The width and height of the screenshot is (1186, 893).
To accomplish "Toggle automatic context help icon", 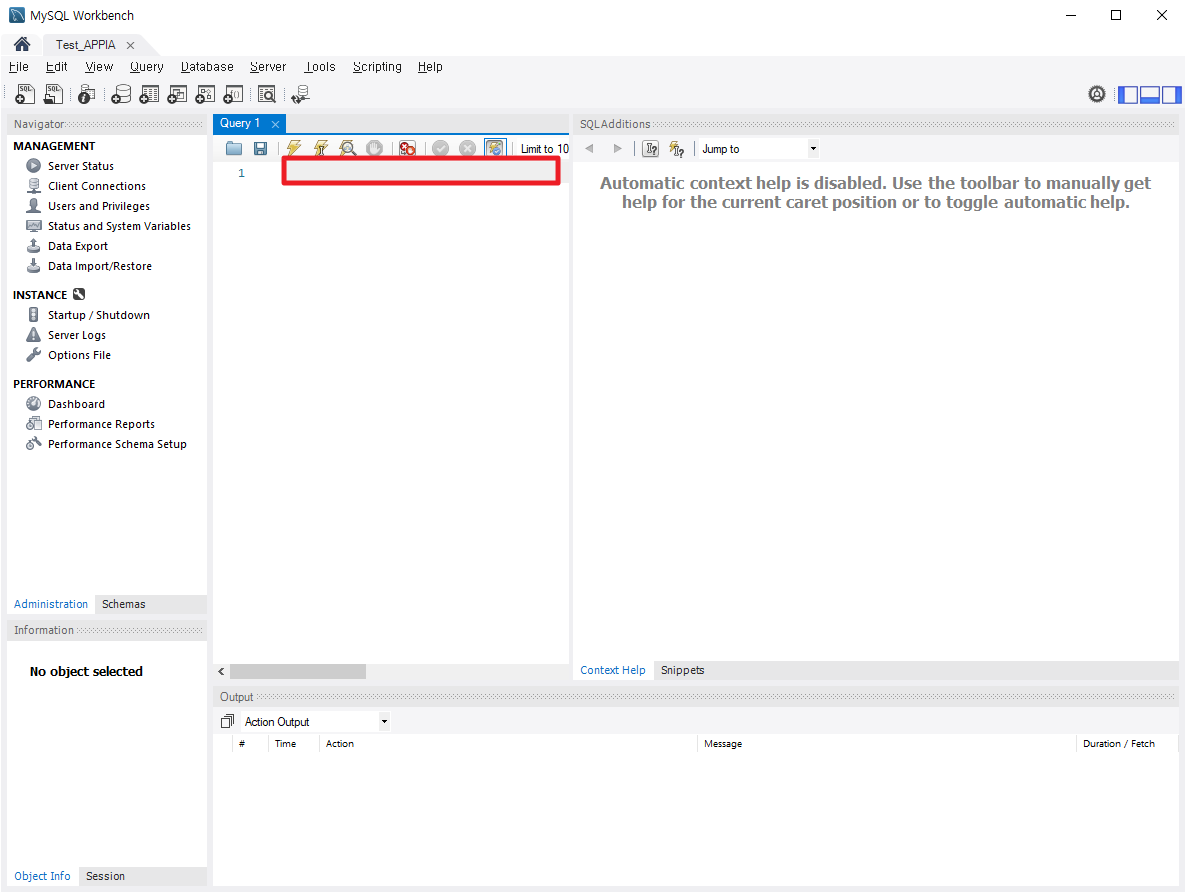I will [x=677, y=149].
